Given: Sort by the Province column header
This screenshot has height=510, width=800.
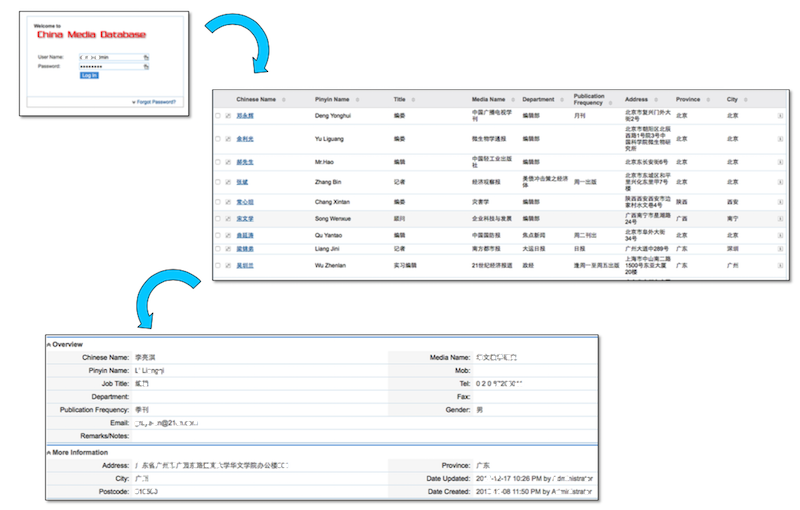Looking at the screenshot, I should tap(689, 100).
